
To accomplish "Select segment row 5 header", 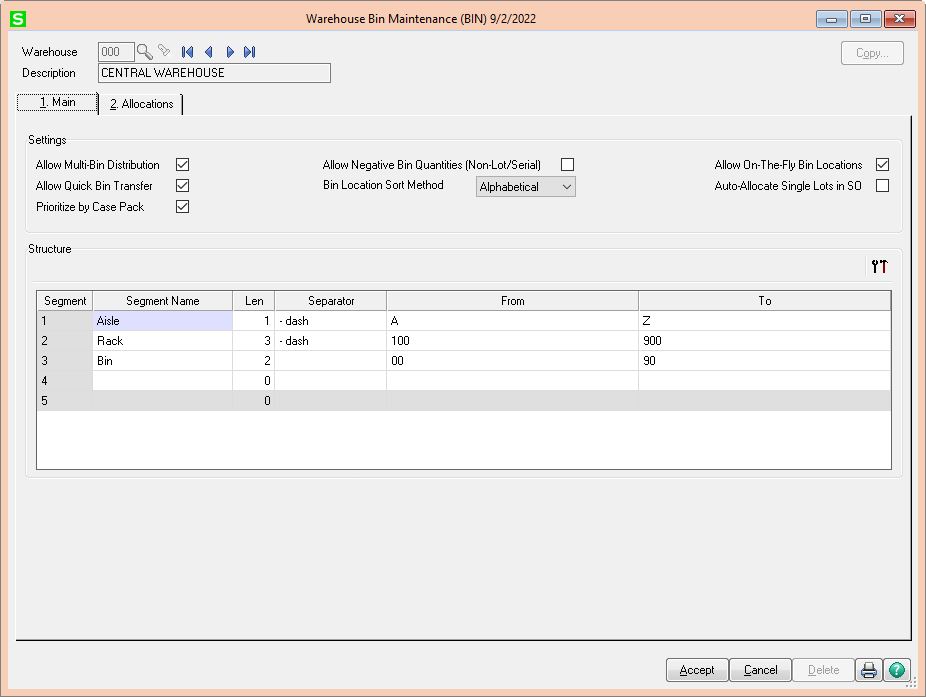I will (x=65, y=401).
